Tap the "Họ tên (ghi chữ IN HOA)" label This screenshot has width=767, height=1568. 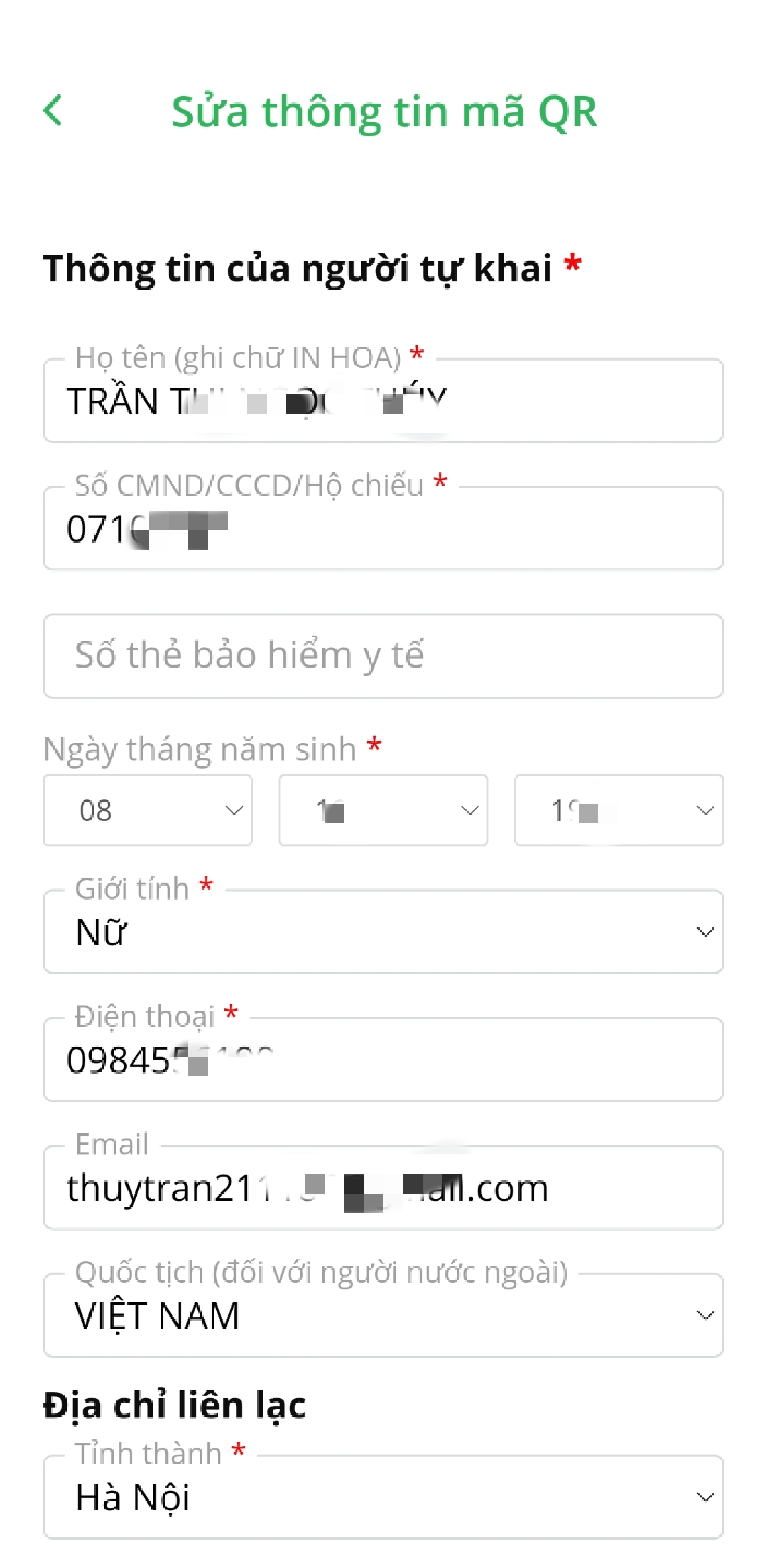tap(239, 357)
